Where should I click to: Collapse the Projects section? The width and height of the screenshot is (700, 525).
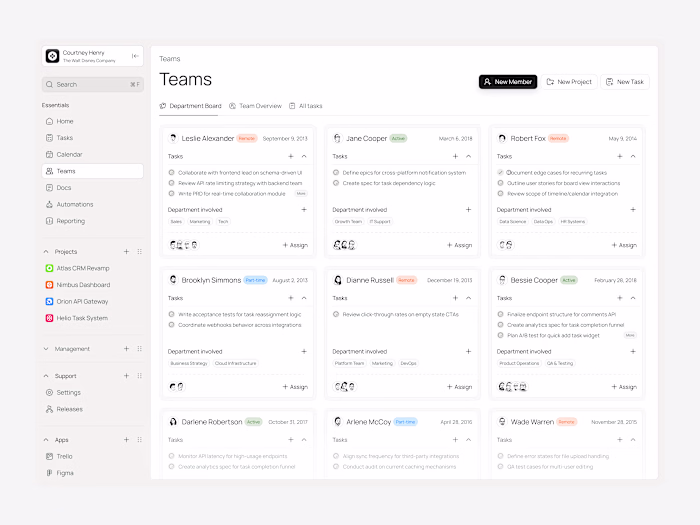coord(46,252)
